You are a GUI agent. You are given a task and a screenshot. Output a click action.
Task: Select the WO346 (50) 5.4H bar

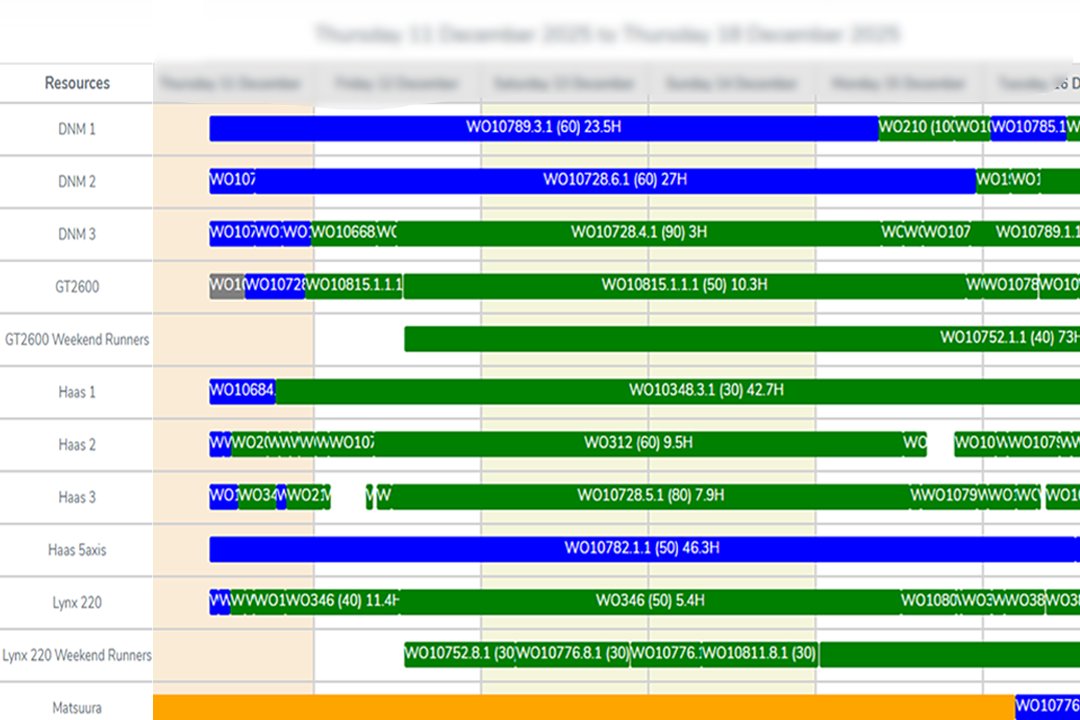tap(650, 601)
